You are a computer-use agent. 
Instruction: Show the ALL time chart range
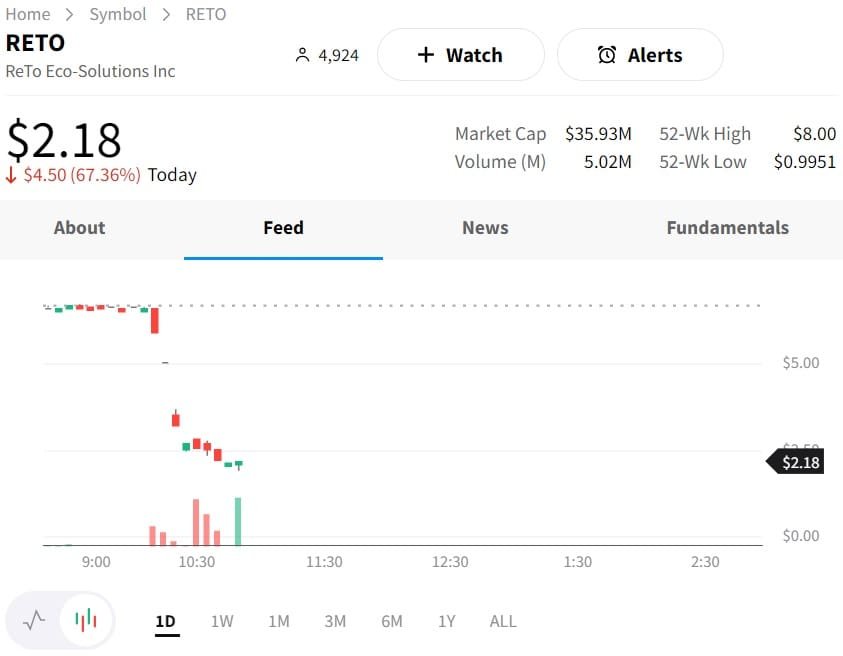pos(503,621)
